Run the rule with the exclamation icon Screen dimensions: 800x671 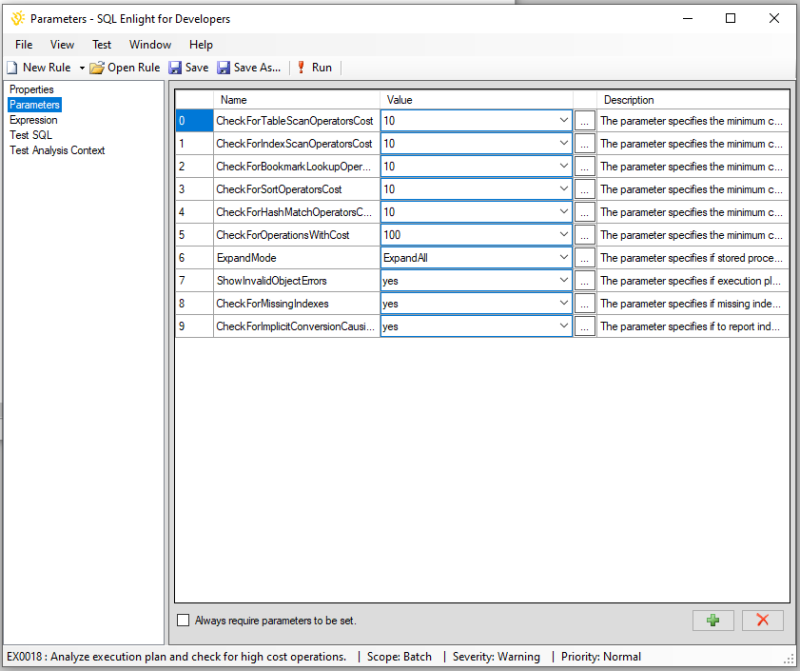click(301, 67)
